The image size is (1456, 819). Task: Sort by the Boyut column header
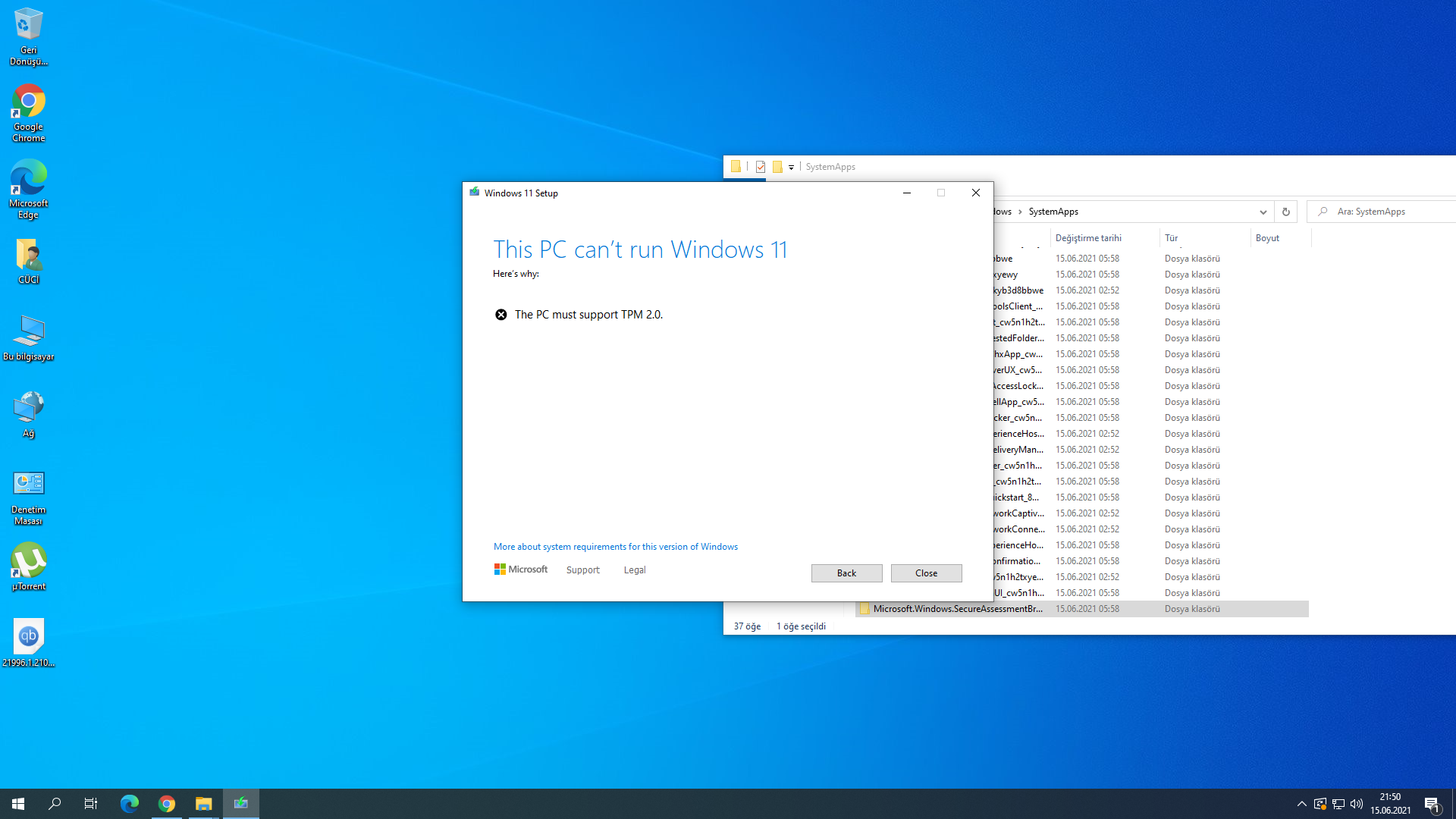1280,238
